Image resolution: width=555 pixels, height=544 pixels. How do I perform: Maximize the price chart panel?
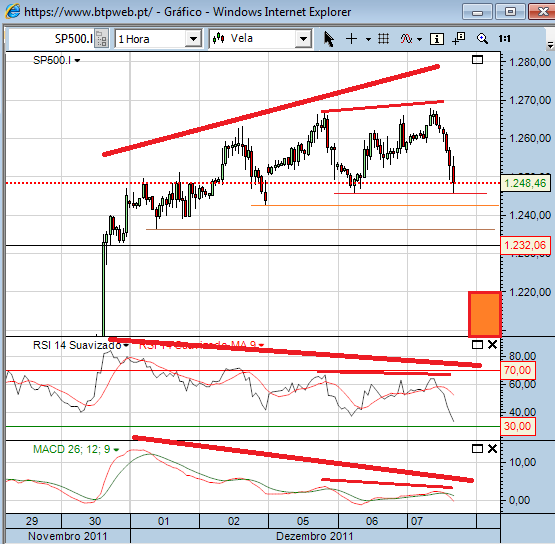tap(477, 60)
